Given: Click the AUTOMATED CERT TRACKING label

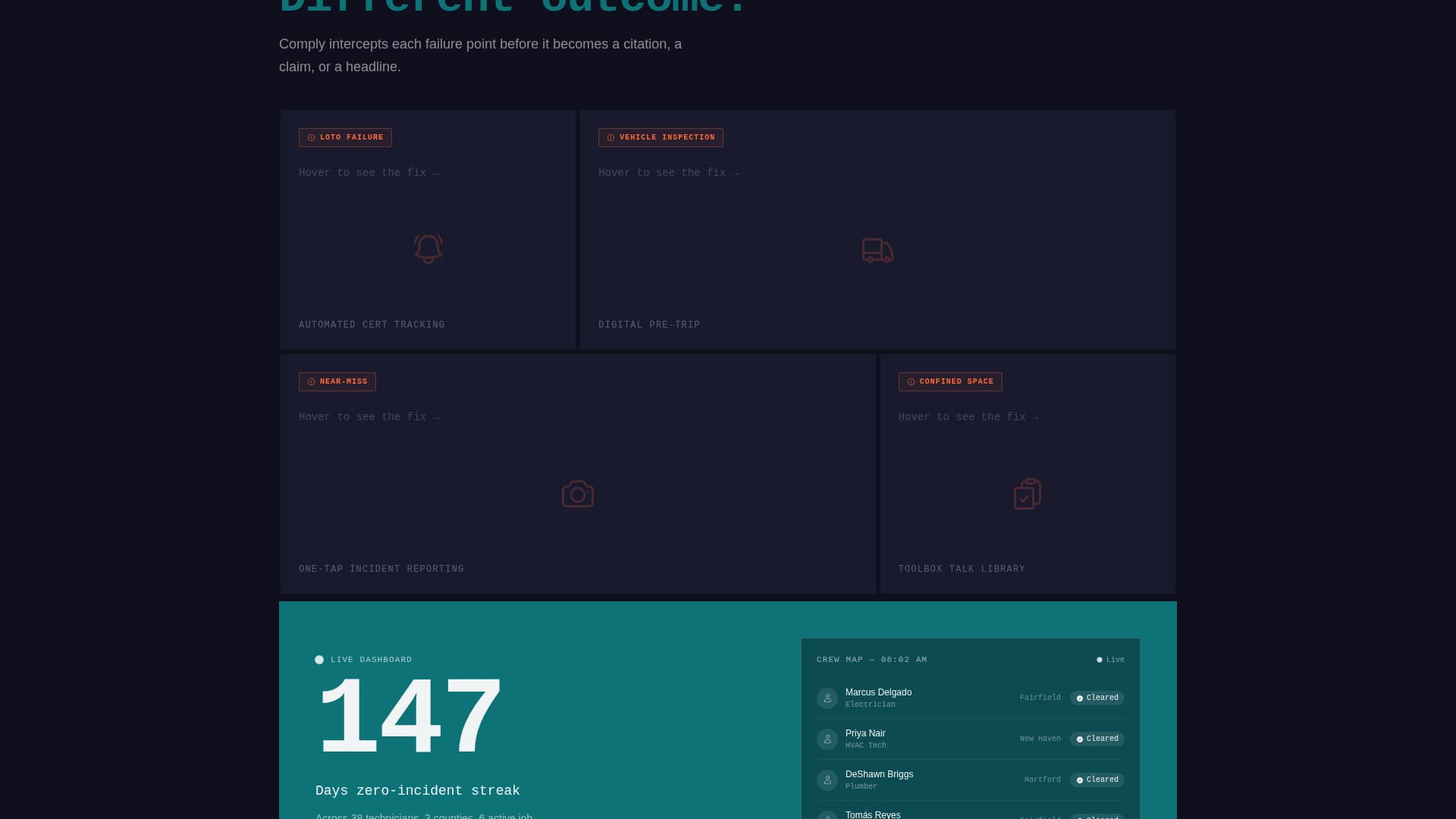Looking at the screenshot, I should coord(372,325).
